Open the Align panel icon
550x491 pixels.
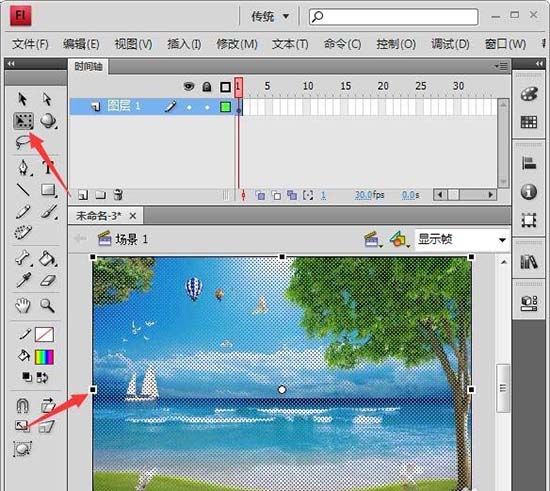click(529, 163)
